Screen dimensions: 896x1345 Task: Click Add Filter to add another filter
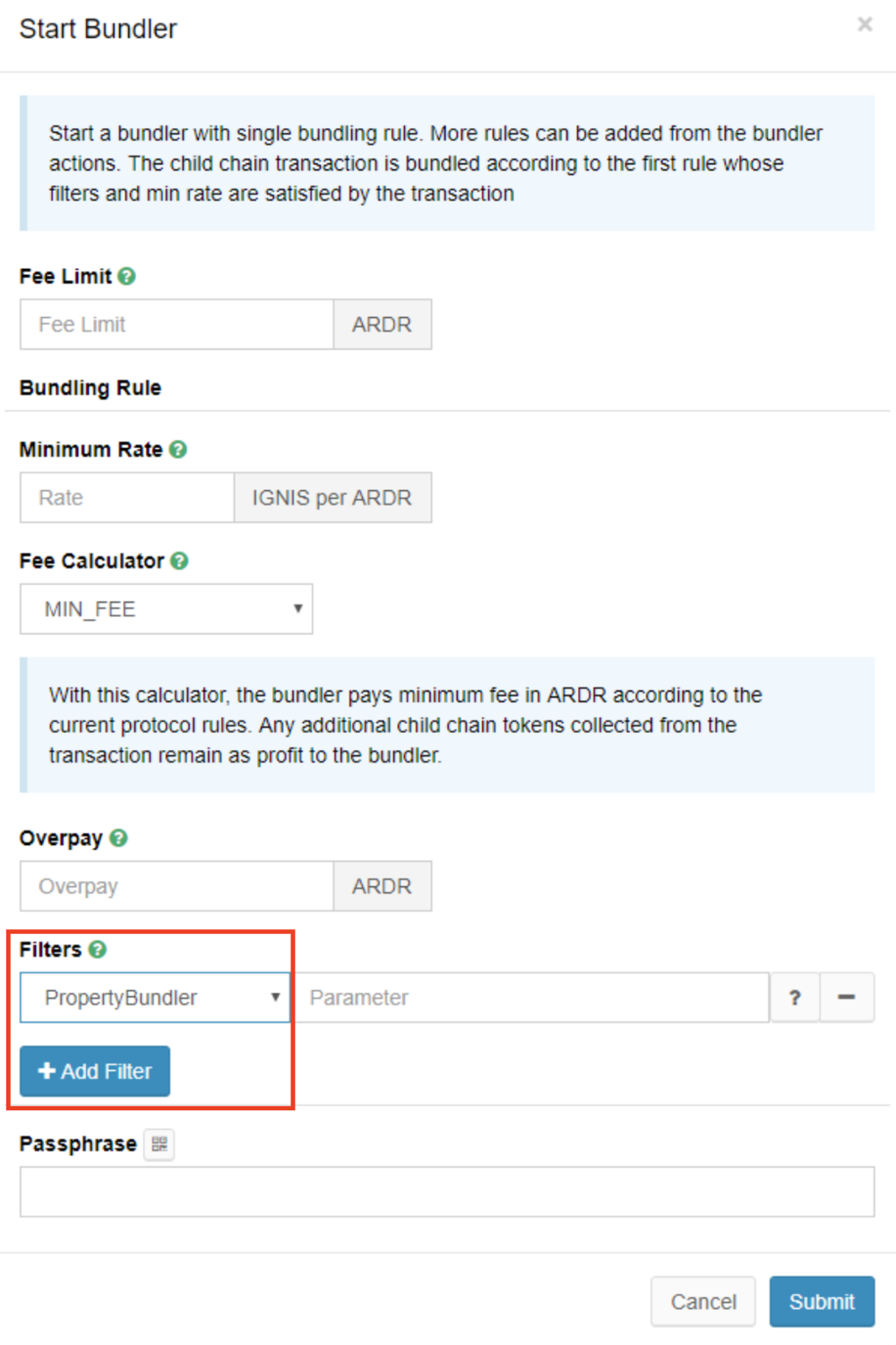(x=93, y=1071)
